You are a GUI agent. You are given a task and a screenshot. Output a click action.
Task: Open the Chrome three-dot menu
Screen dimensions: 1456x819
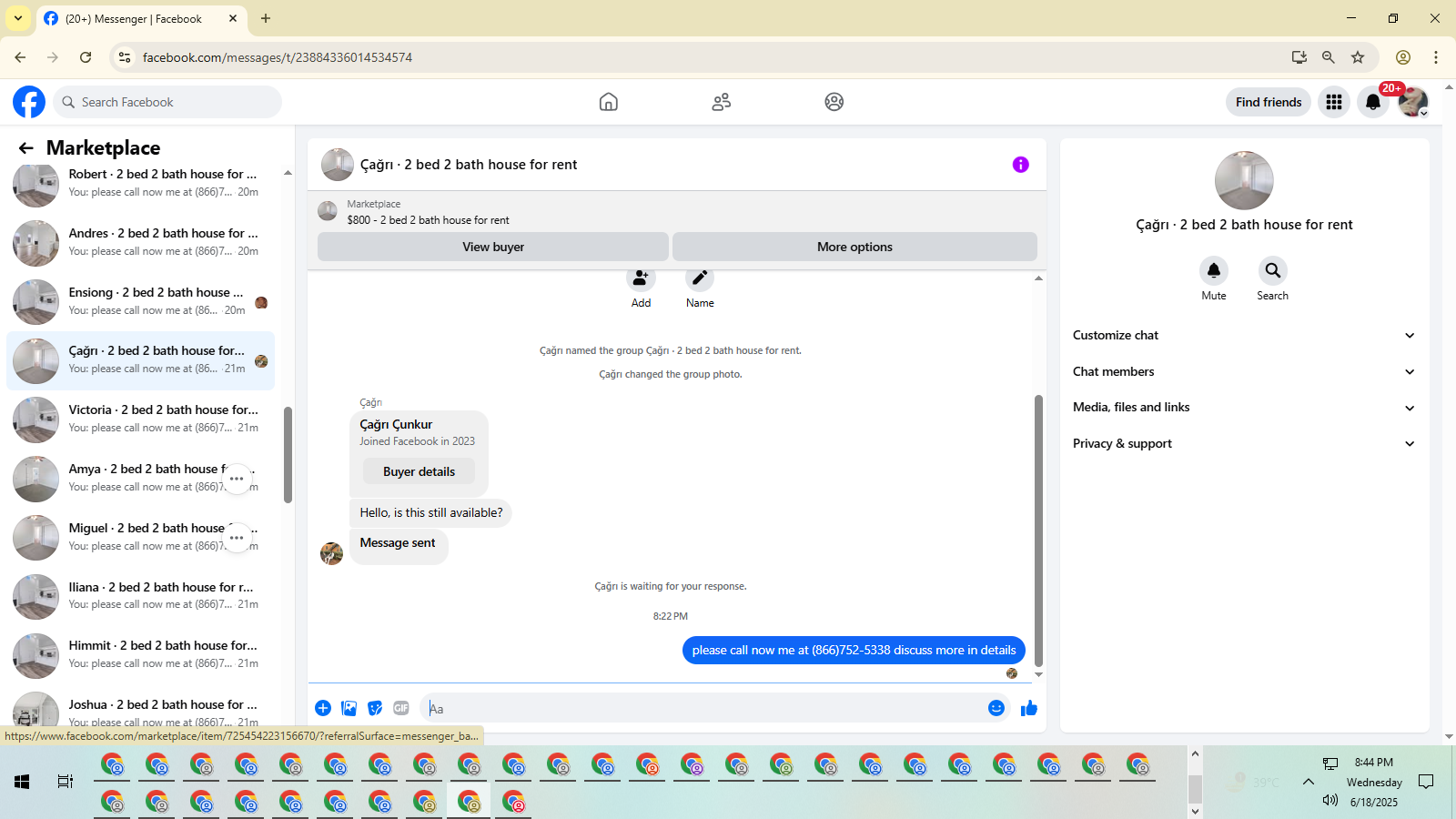click(1436, 57)
